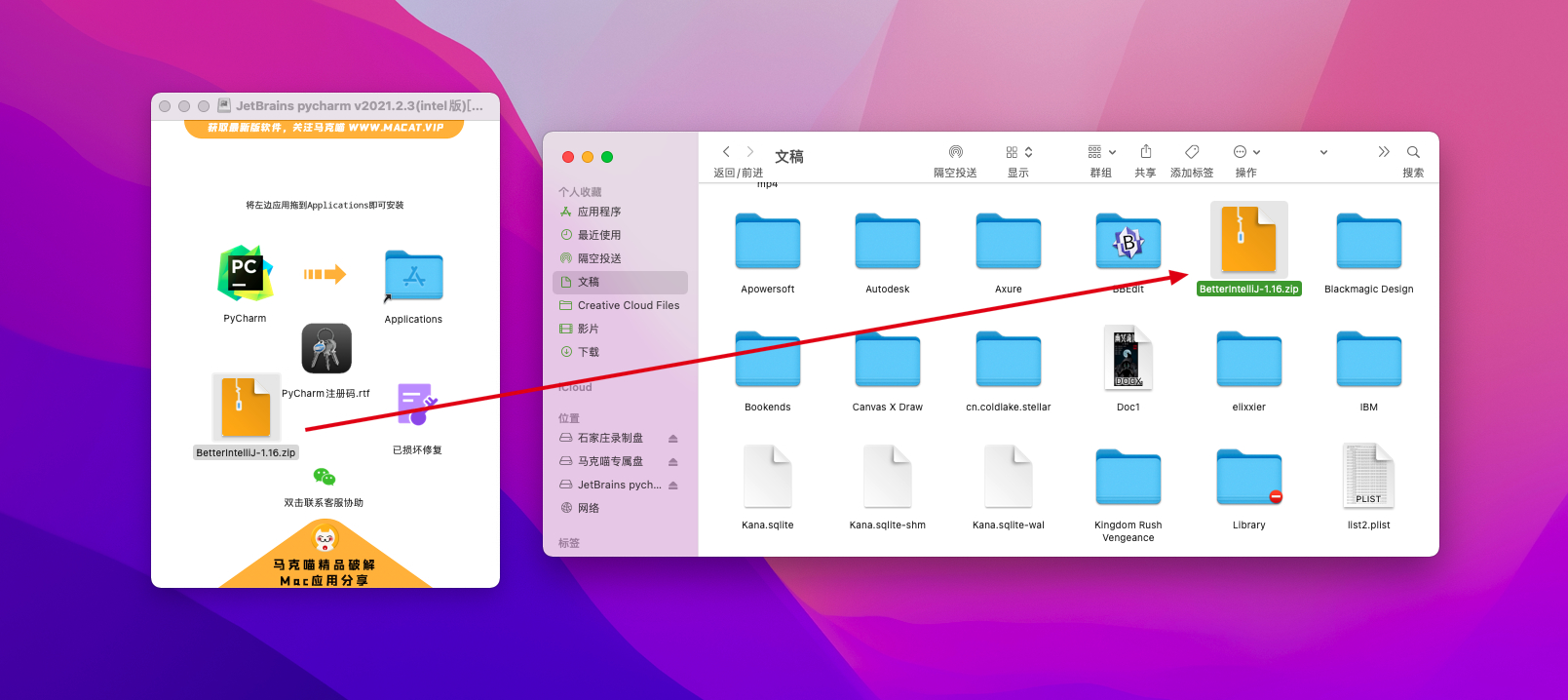Screen dimensions: 1568x700
Task: Select 隔空投送 in the Finder sidebar
Action: pos(620,258)
